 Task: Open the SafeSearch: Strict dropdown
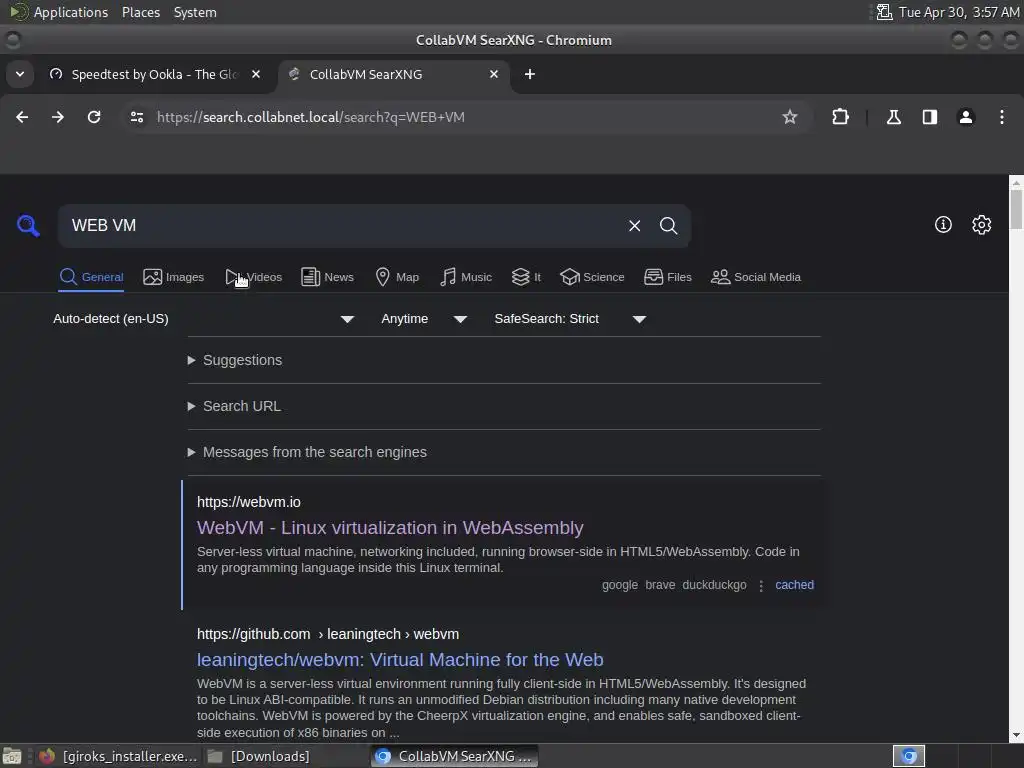tap(570, 319)
